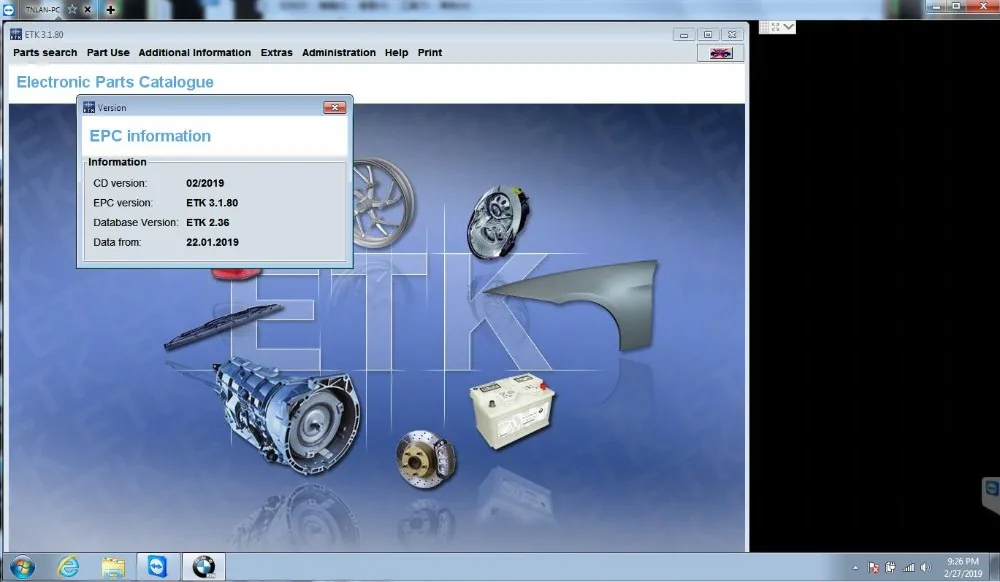
Task: Click the grid icon in remote toolbar
Action: coord(764,27)
